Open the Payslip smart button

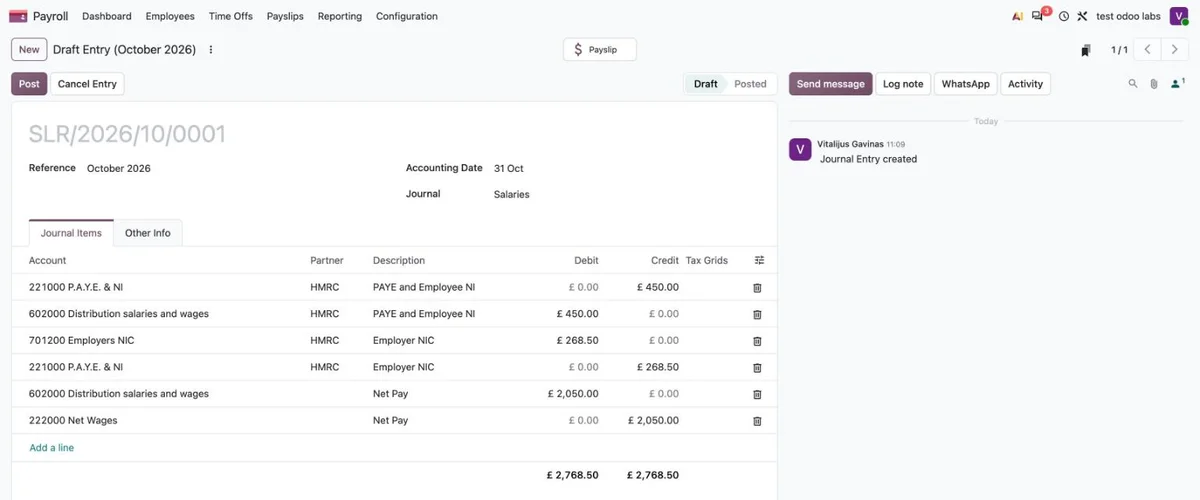coord(600,49)
